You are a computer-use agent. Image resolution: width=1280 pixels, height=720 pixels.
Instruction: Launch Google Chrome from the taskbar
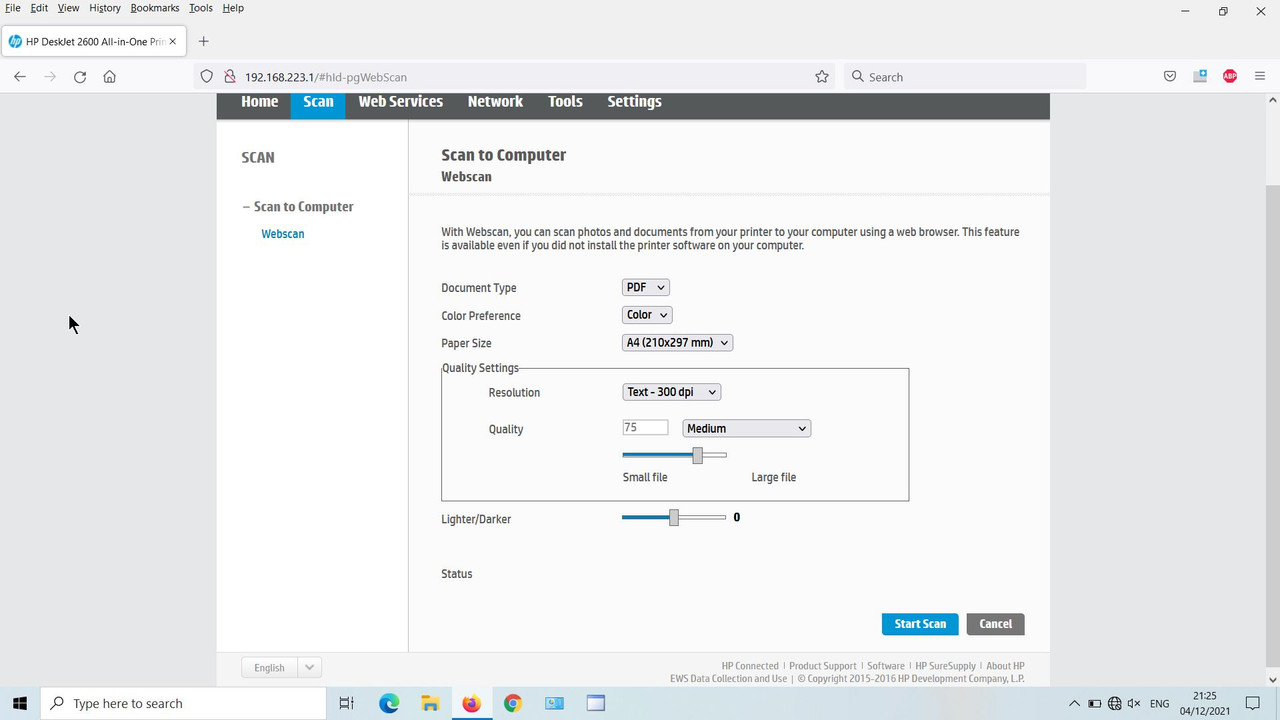[x=512, y=703]
